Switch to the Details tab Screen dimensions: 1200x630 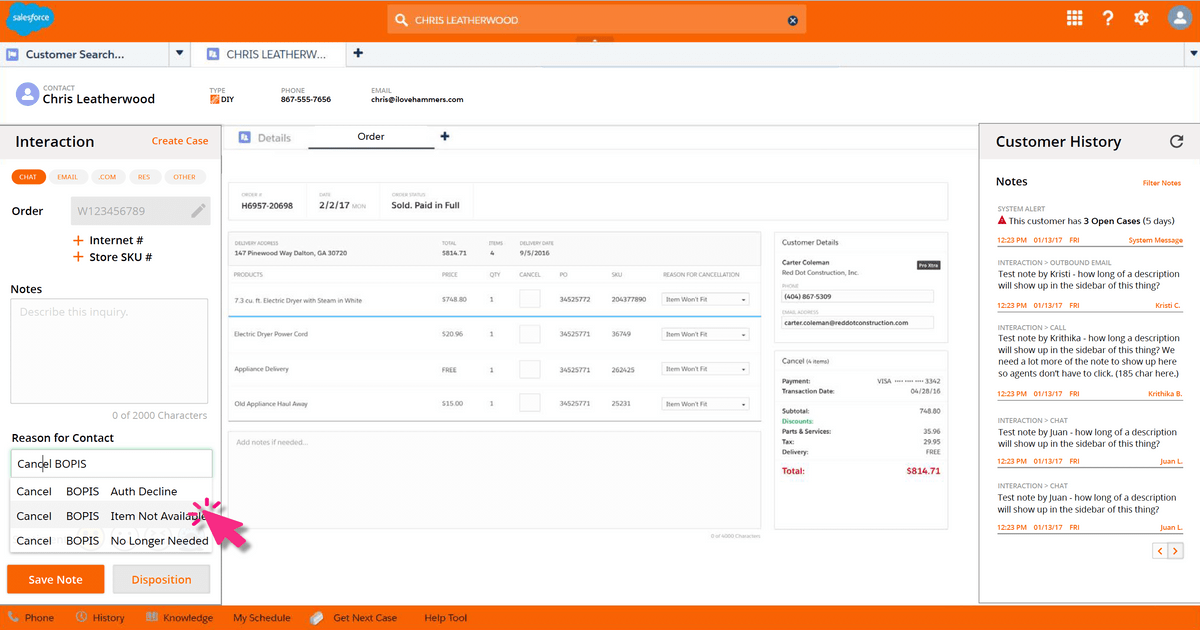[x=266, y=138]
